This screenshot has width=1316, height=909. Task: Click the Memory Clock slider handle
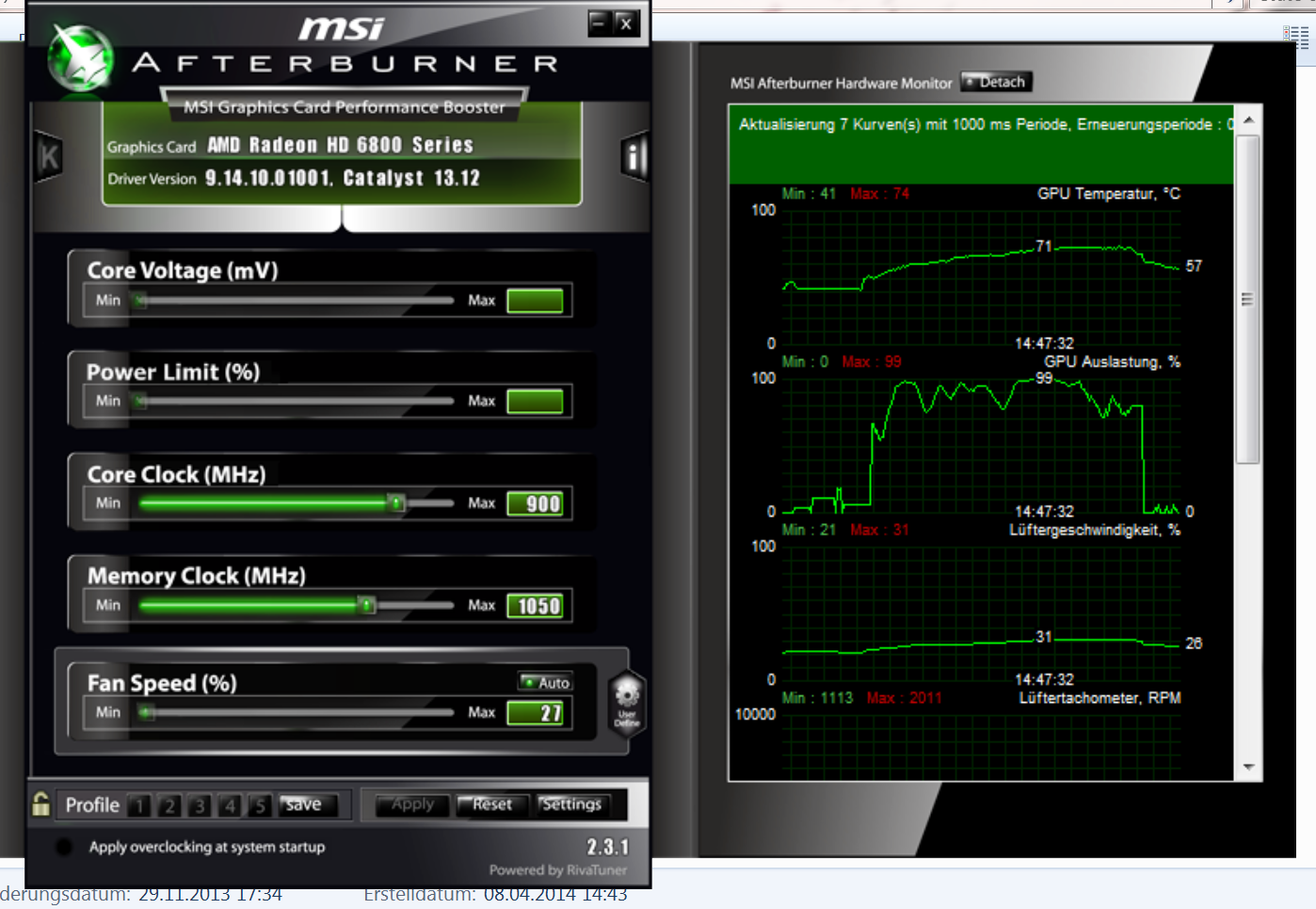367,605
